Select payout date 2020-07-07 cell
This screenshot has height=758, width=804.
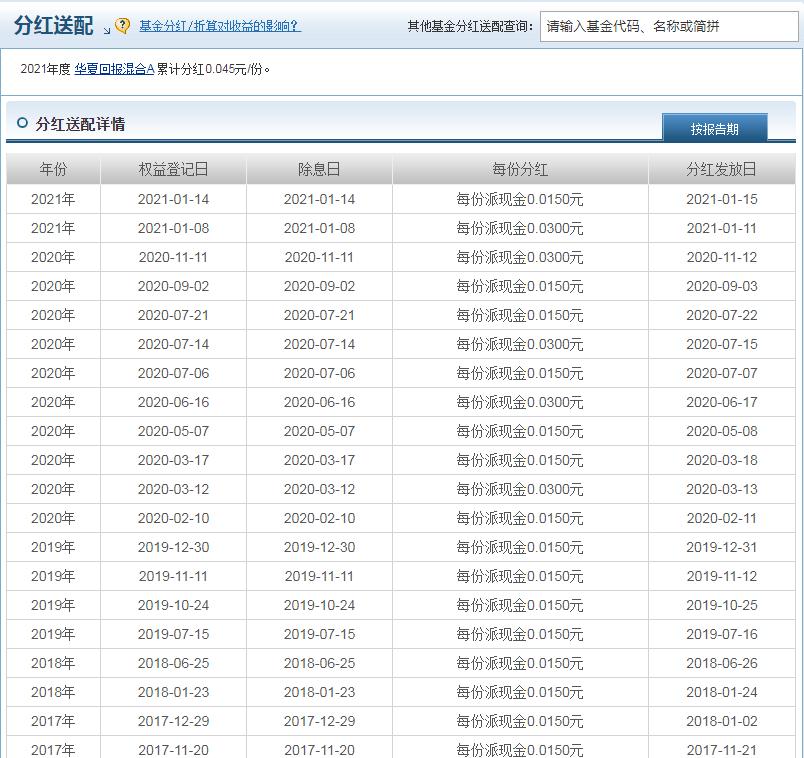click(x=721, y=373)
